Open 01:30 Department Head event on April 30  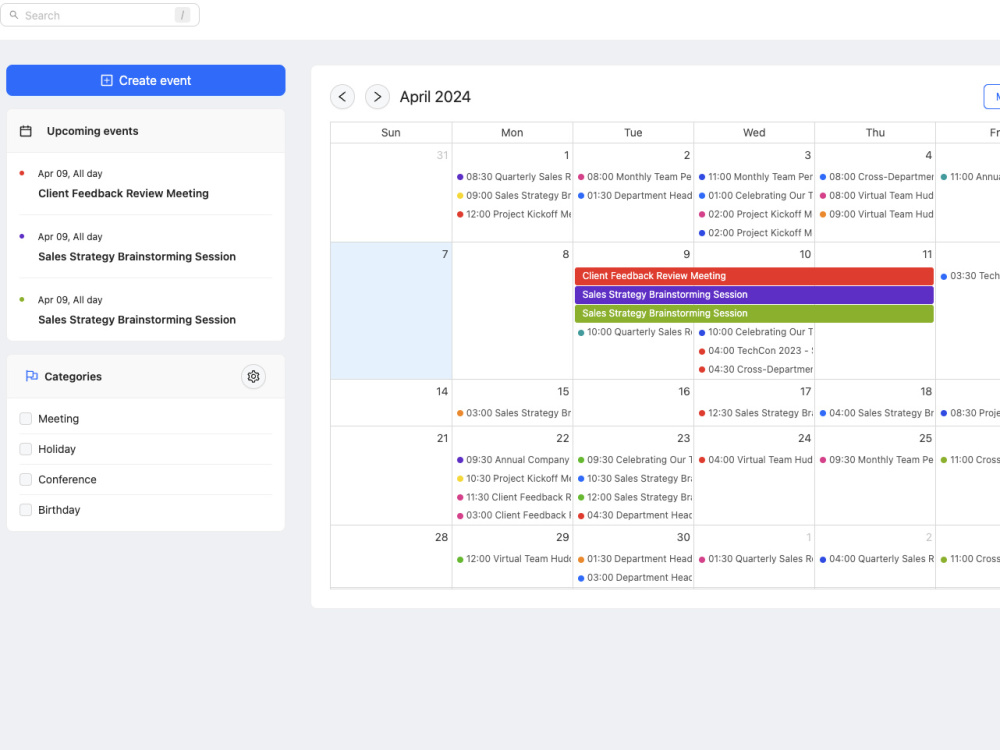click(x=634, y=559)
